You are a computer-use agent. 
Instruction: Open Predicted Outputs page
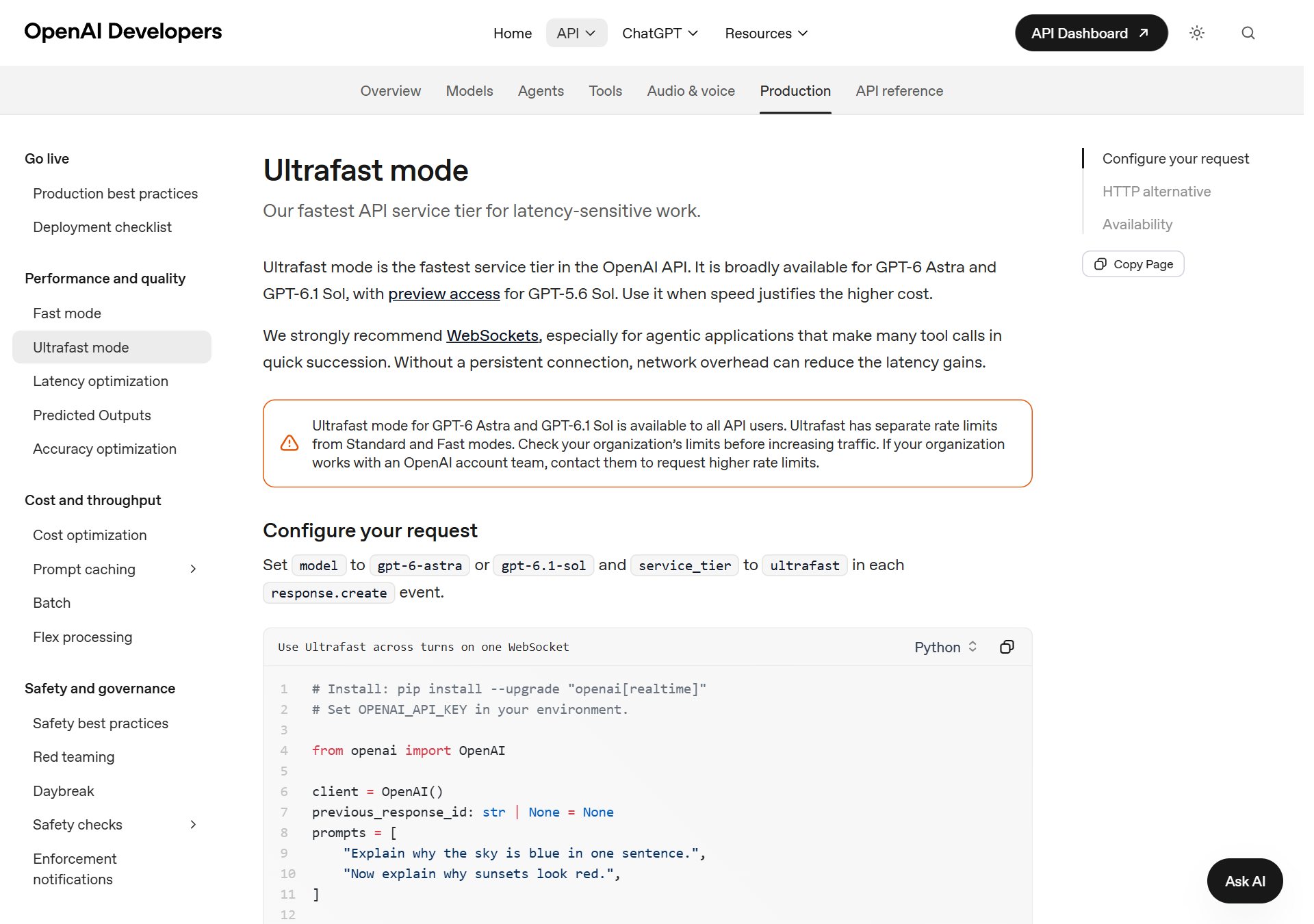92,415
